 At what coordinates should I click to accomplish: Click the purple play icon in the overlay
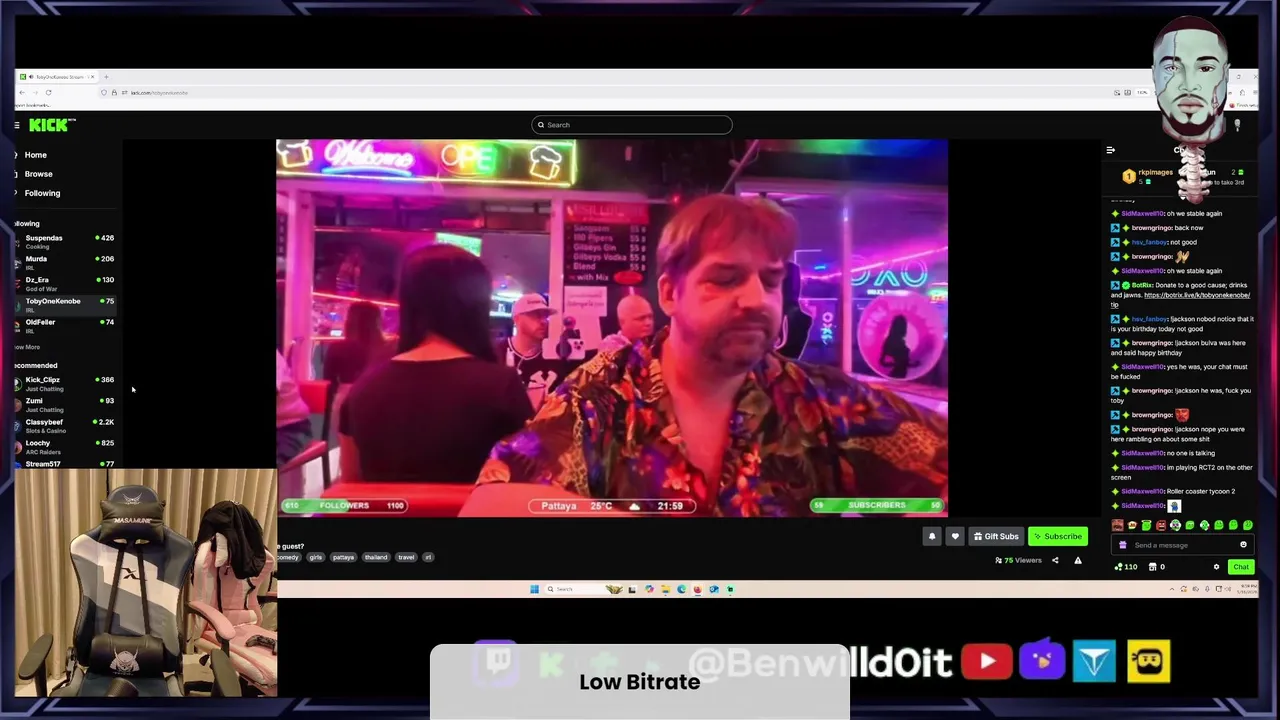[x=1042, y=660]
